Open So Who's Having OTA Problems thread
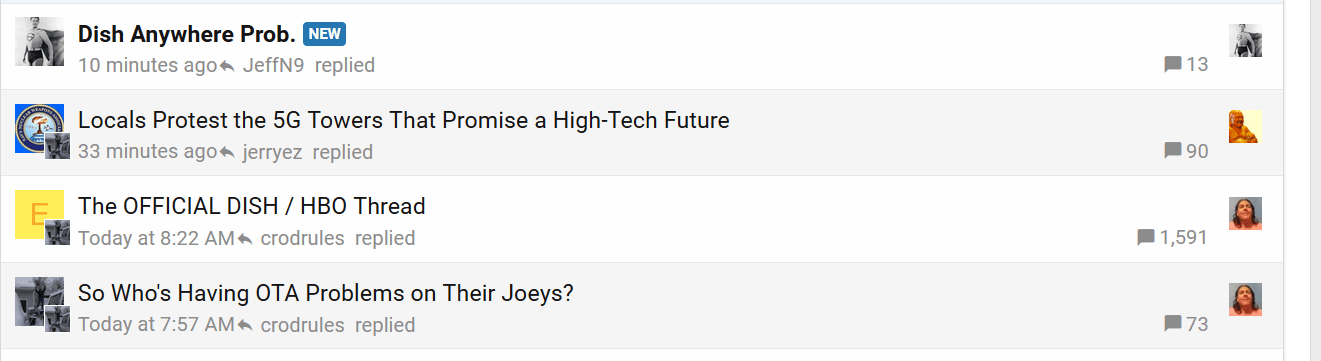This screenshot has height=361, width=1321. point(326,294)
